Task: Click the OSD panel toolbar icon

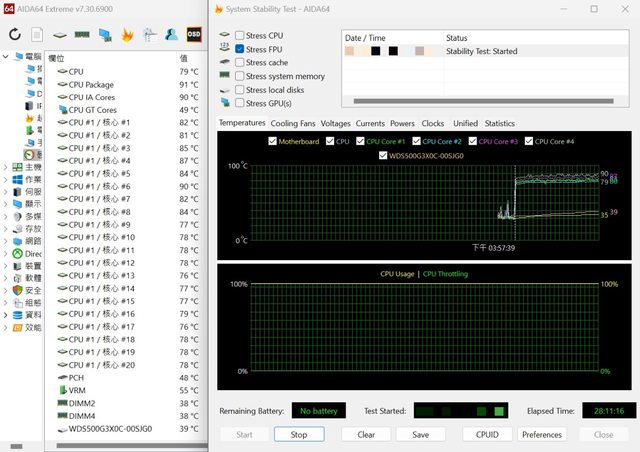Action: coord(194,34)
